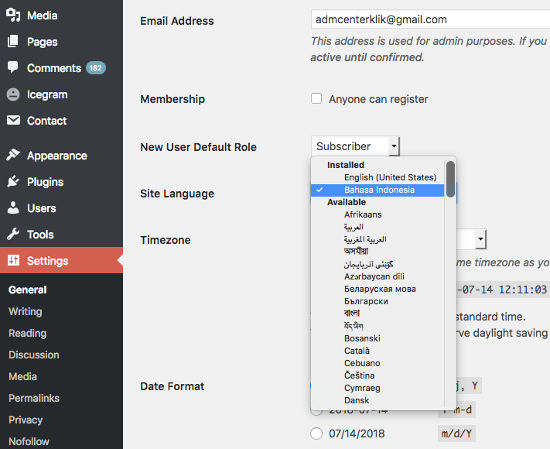The image size is (550, 449).
Task: Click the Appearance paintbrush icon
Action: tap(13, 155)
